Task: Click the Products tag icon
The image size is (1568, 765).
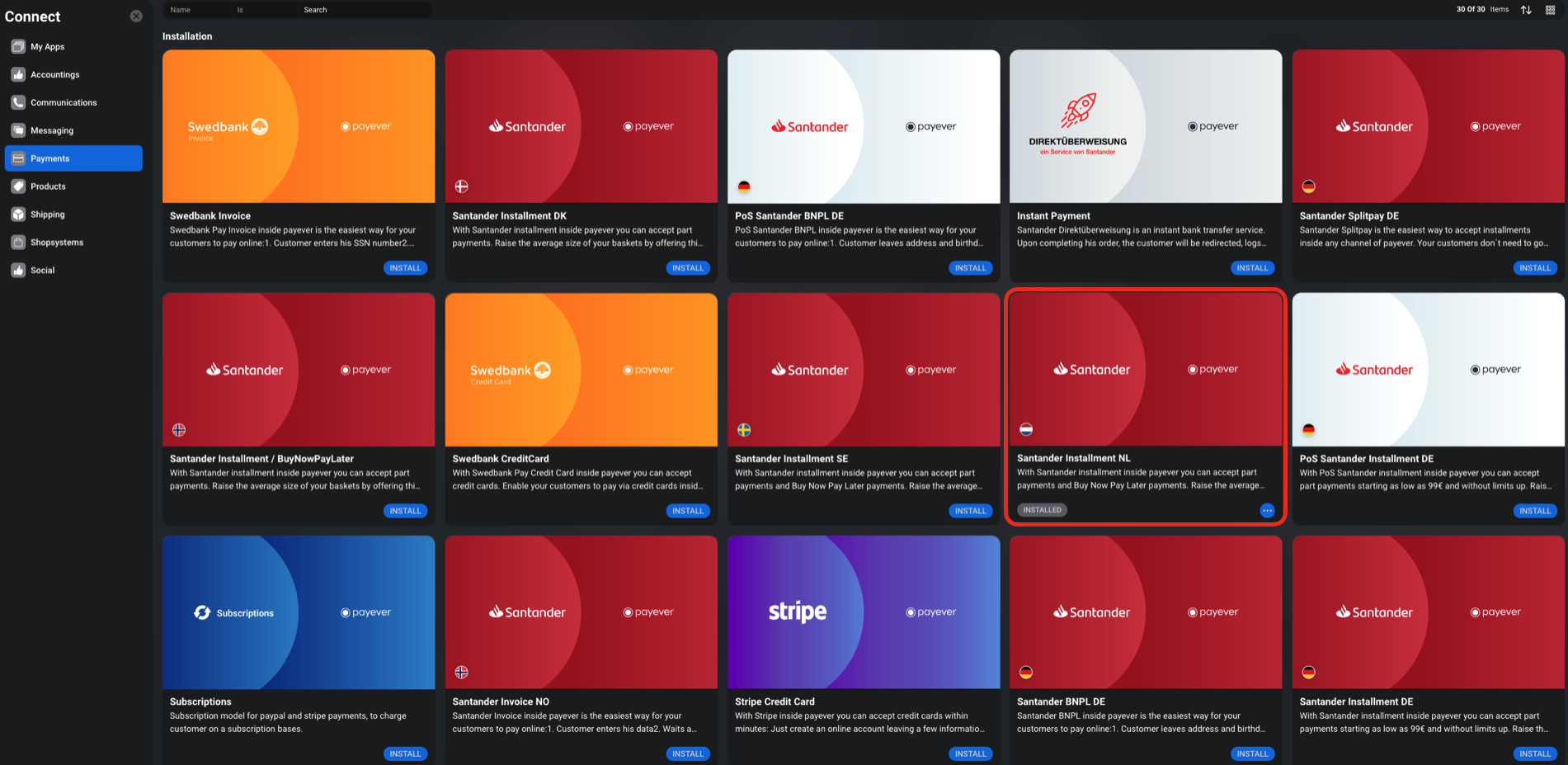Action: tap(18, 187)
